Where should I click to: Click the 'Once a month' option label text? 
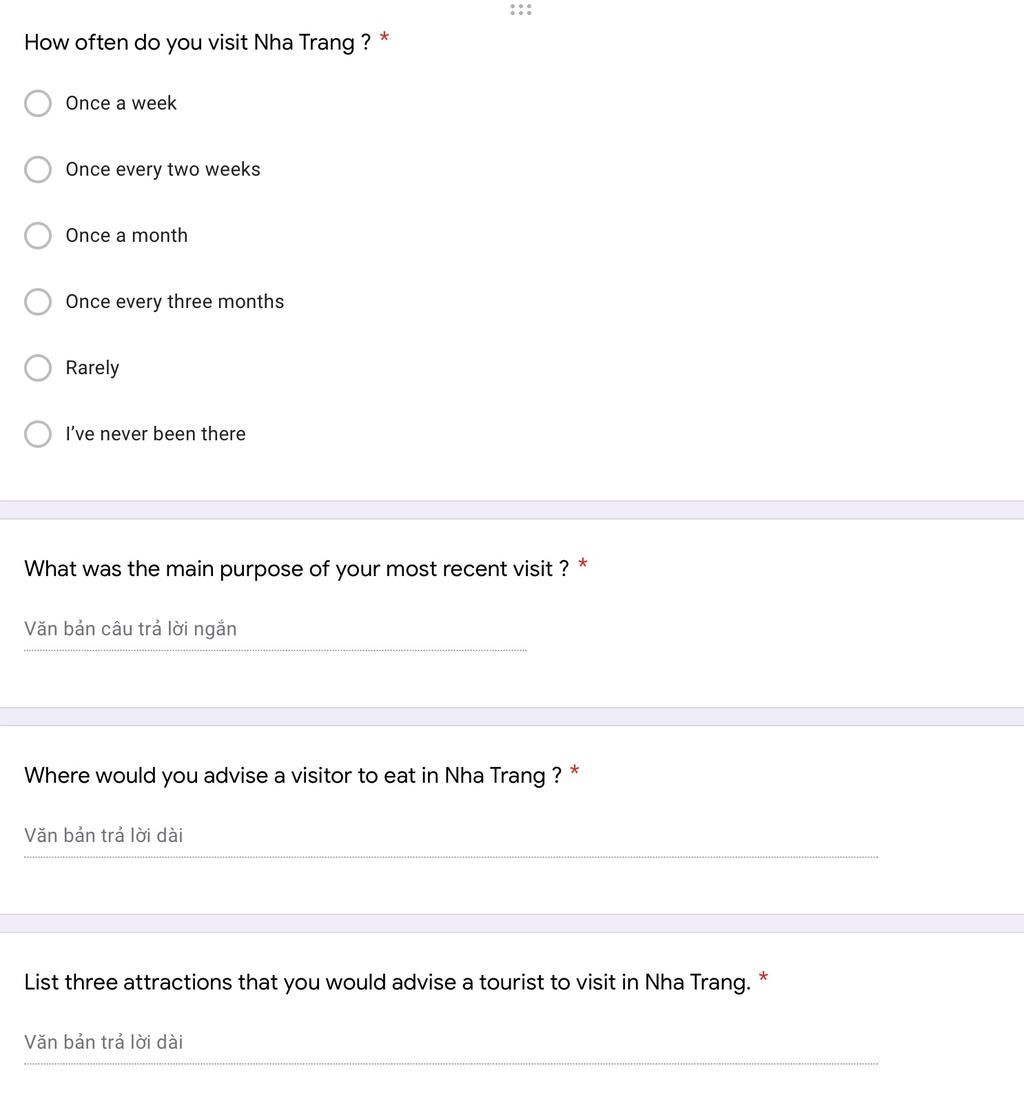tap(126, 235)
